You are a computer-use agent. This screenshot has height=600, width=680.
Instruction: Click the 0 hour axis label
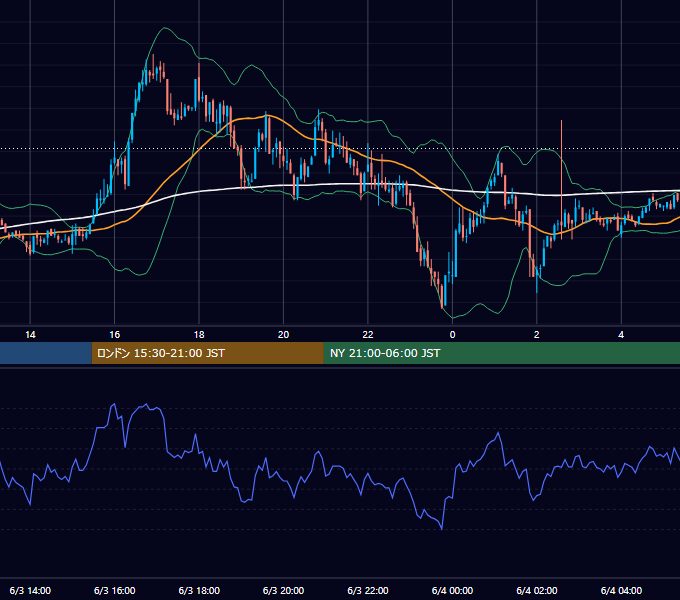452,335
